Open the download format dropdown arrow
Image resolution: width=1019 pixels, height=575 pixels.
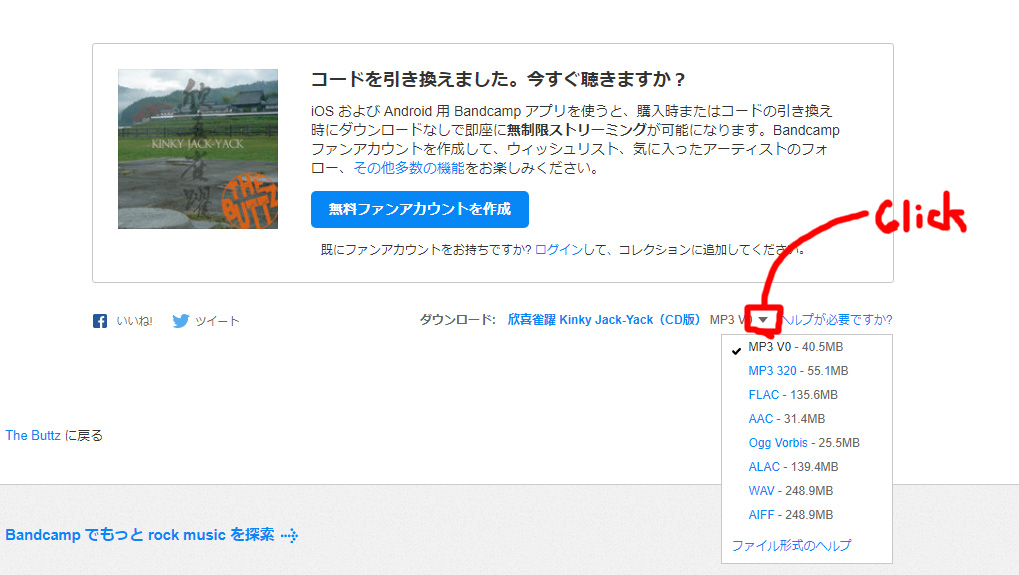point(763,320)
